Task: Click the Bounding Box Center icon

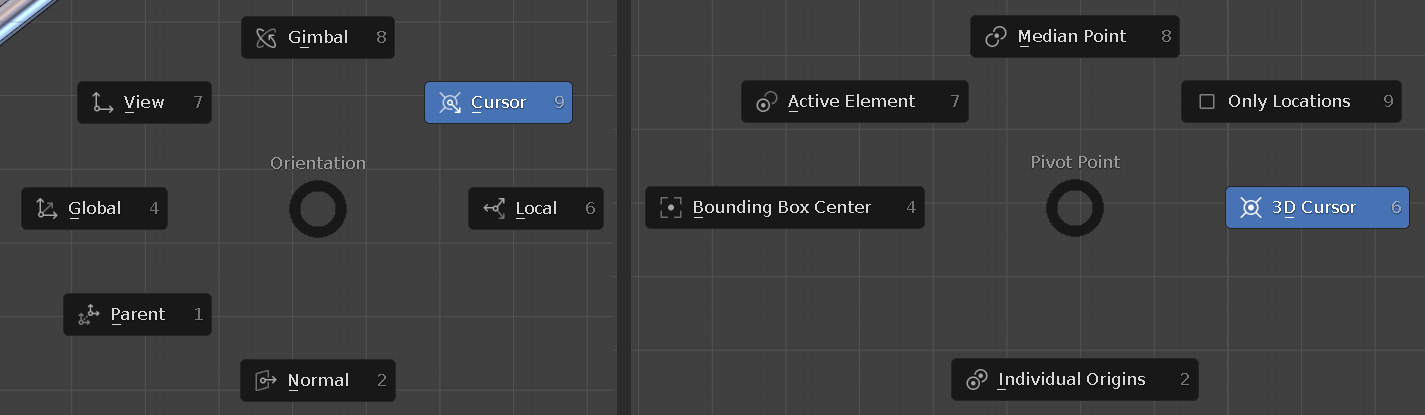Action: point(670,208)
